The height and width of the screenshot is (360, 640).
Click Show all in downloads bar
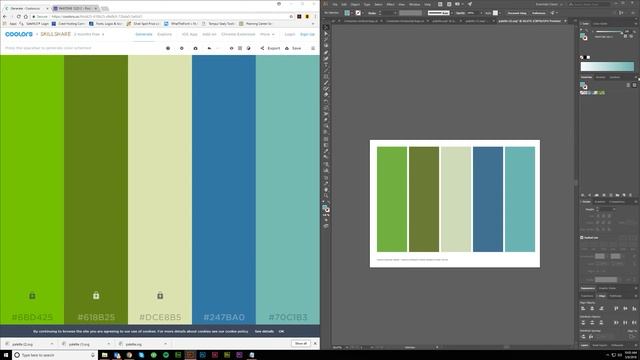click(x=301, y=344)
